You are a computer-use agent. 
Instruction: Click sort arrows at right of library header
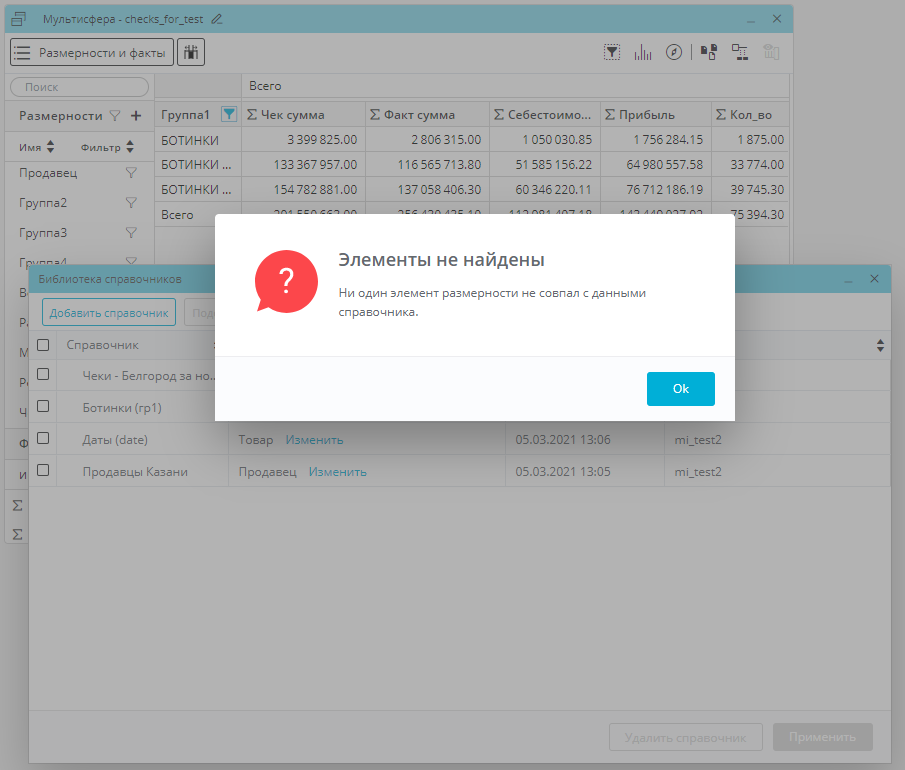coord(880,345)
